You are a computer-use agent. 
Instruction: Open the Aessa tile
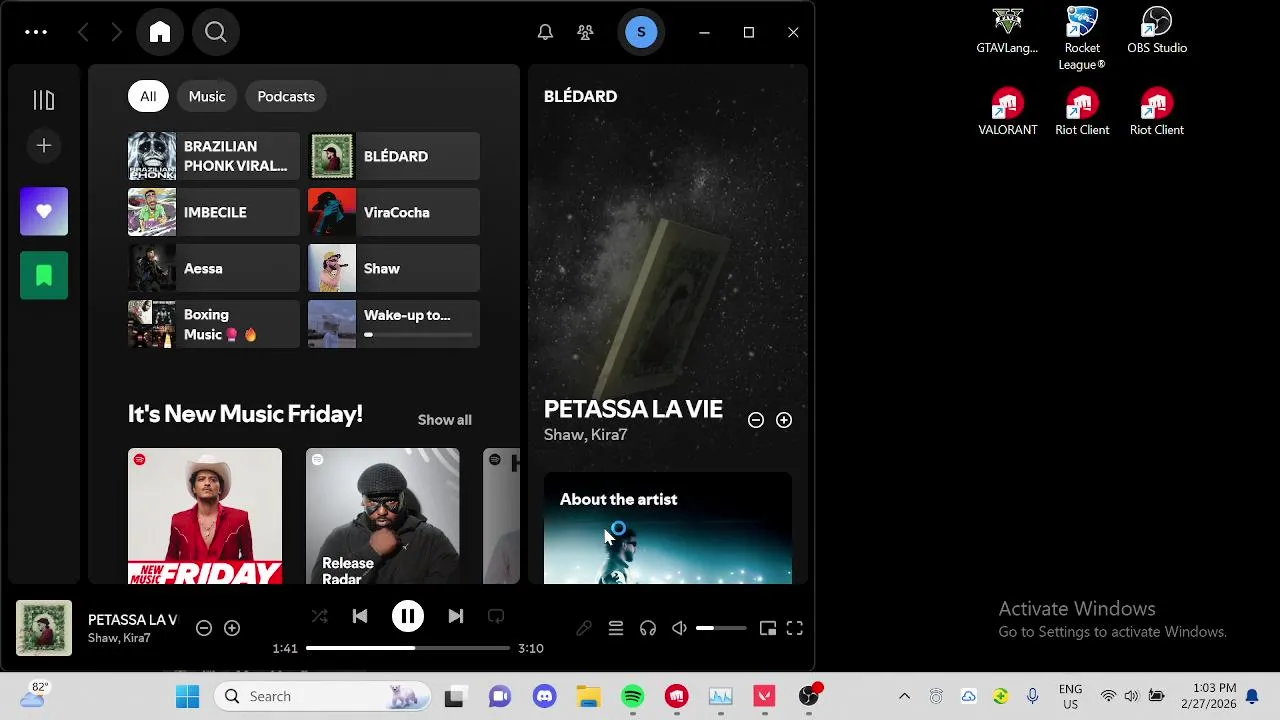tap(214, 268)
